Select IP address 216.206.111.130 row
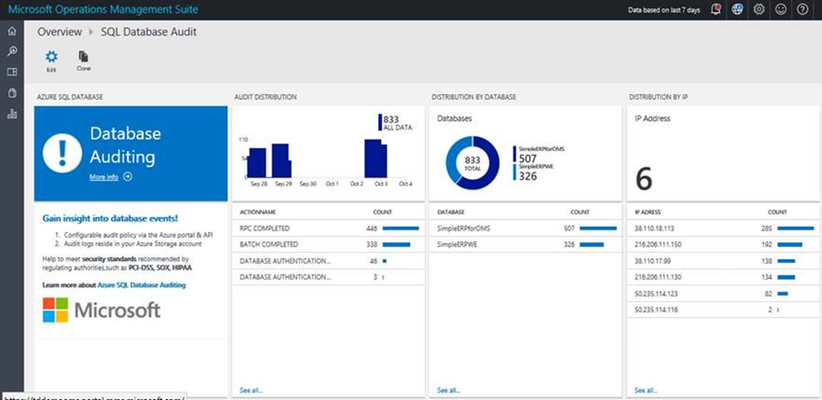Screen dimensions: 822x400 tap(723, 277)
